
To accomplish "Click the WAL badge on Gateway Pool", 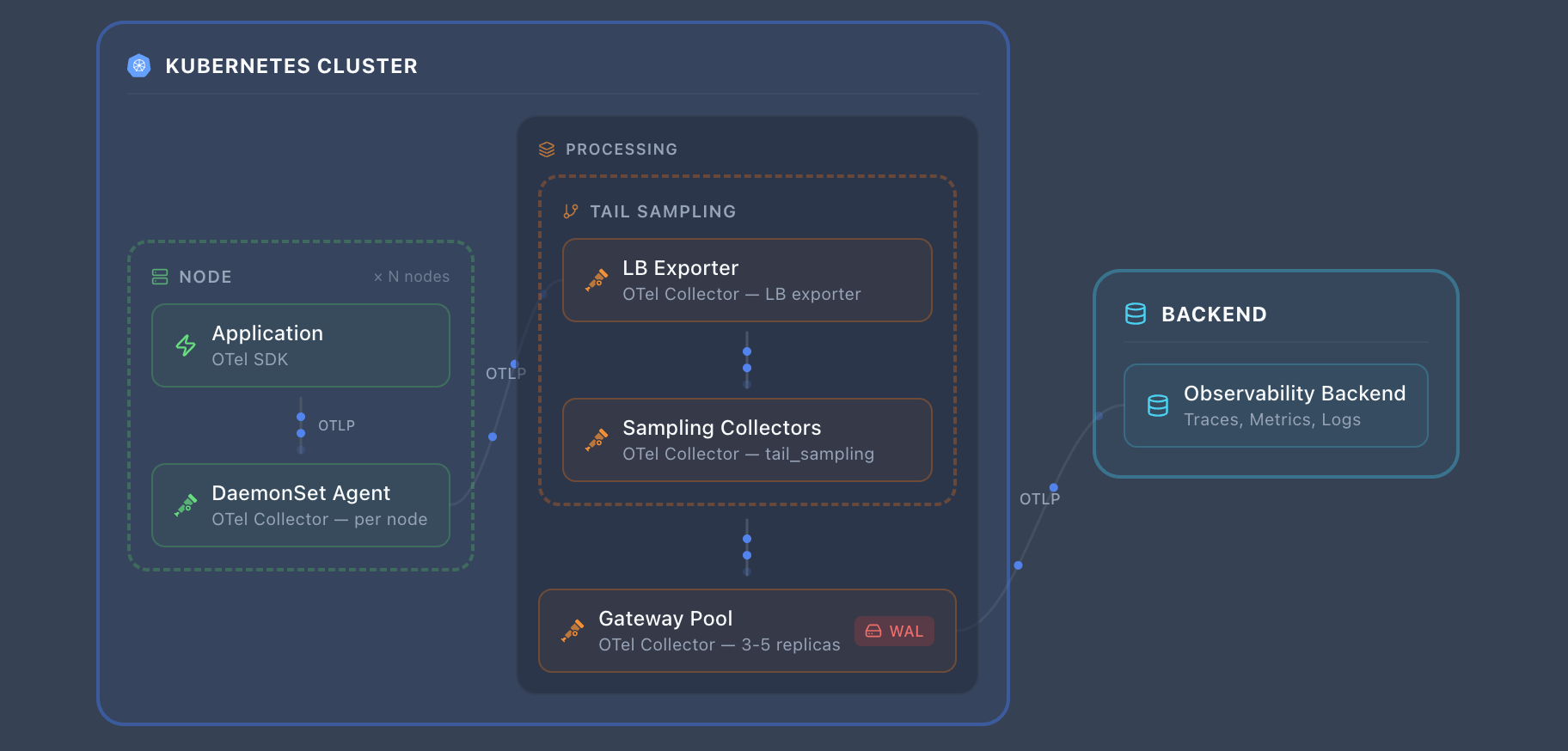I will pyautogui.click(x=894, y=631).
